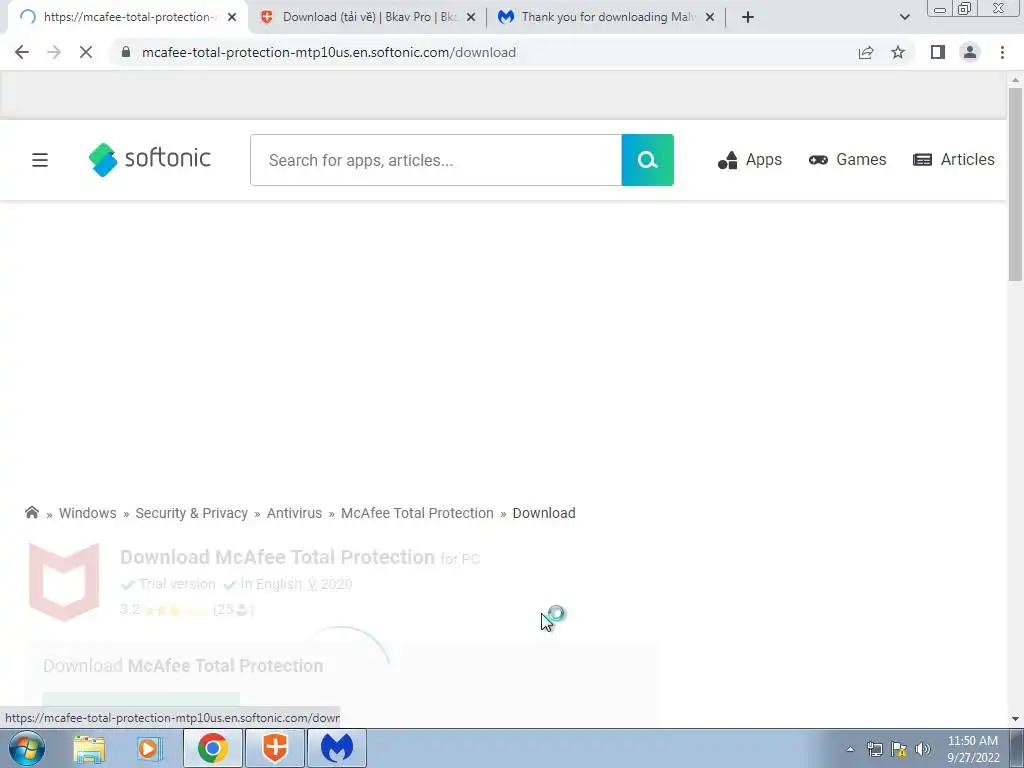The width and height of the screenshot is (1024, 768).
Task: Open the Games section
Action: tap(847, 160)
